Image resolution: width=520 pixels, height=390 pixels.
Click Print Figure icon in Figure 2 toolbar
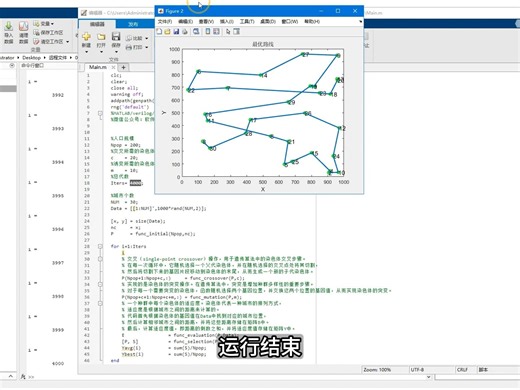click(x=185, y=31)
